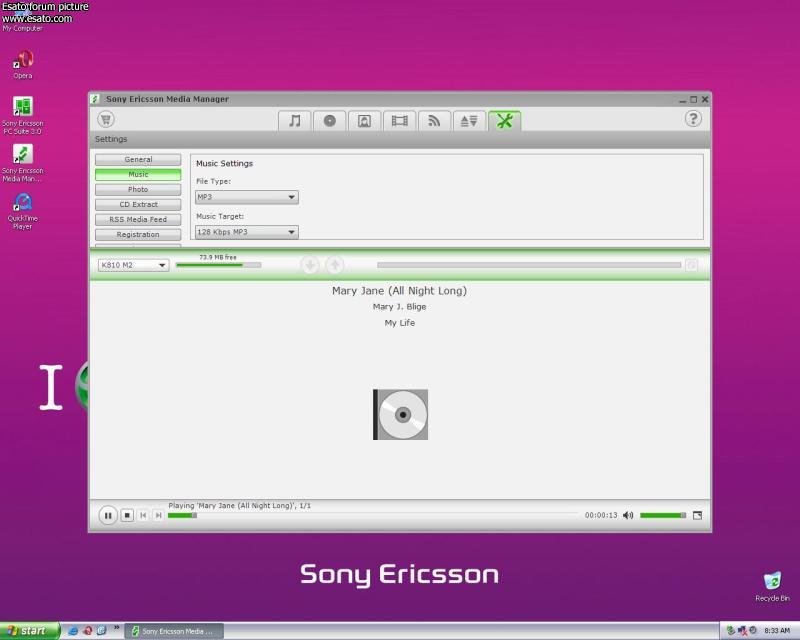Open the Windows Start menu
This screenshot has width=800, height=640.
point(30,631)
